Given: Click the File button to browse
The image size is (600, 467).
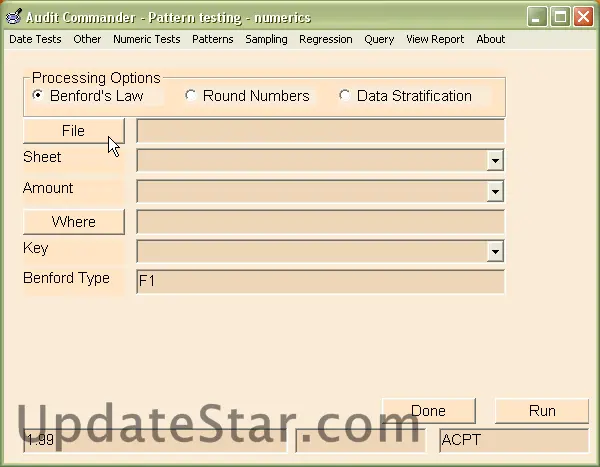Looking at the screenshot, I should pyautogui.click(x=73, y=131).
